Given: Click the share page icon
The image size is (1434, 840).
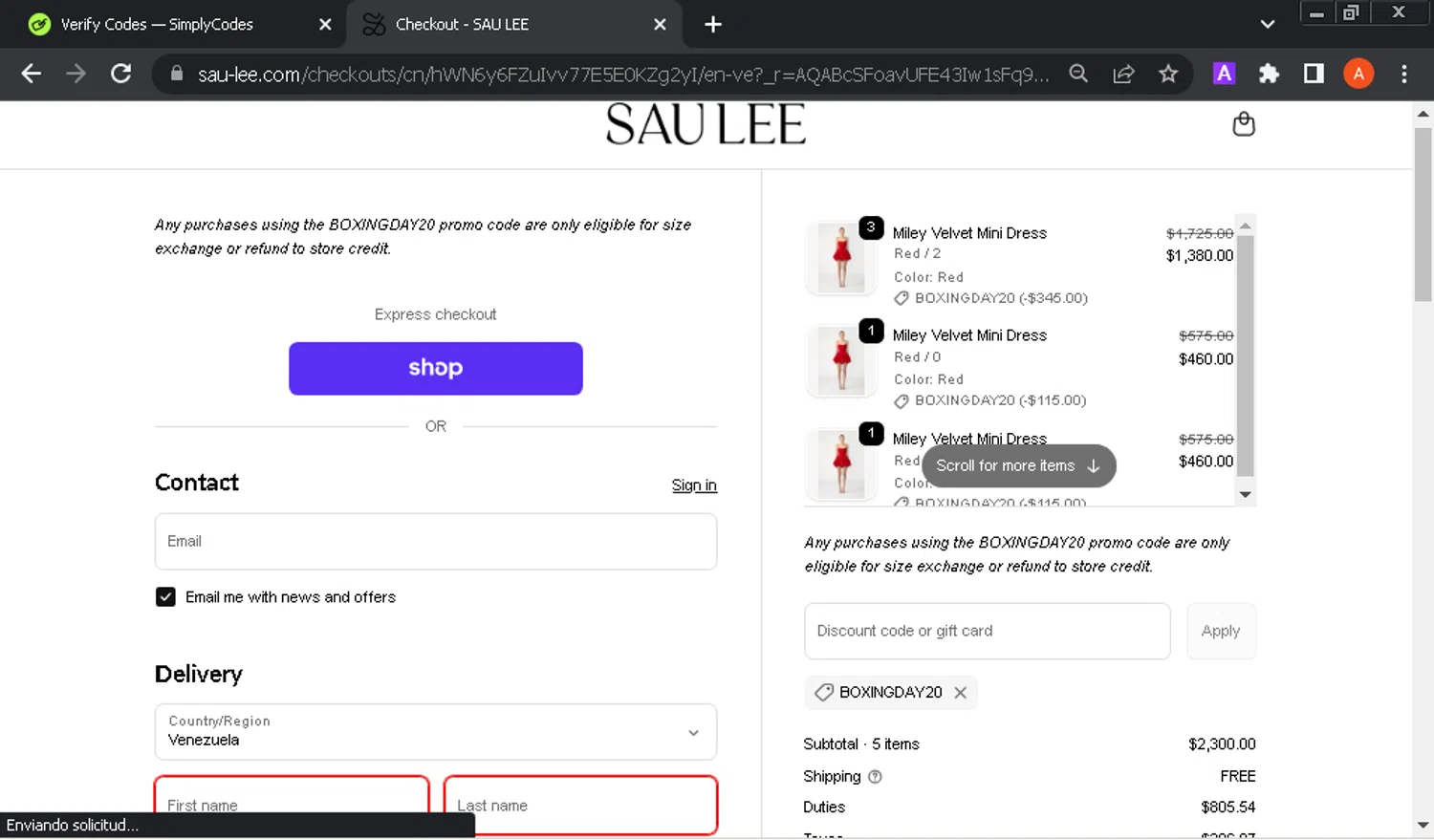Looking at the screenshot, I should coord(1123,74).
